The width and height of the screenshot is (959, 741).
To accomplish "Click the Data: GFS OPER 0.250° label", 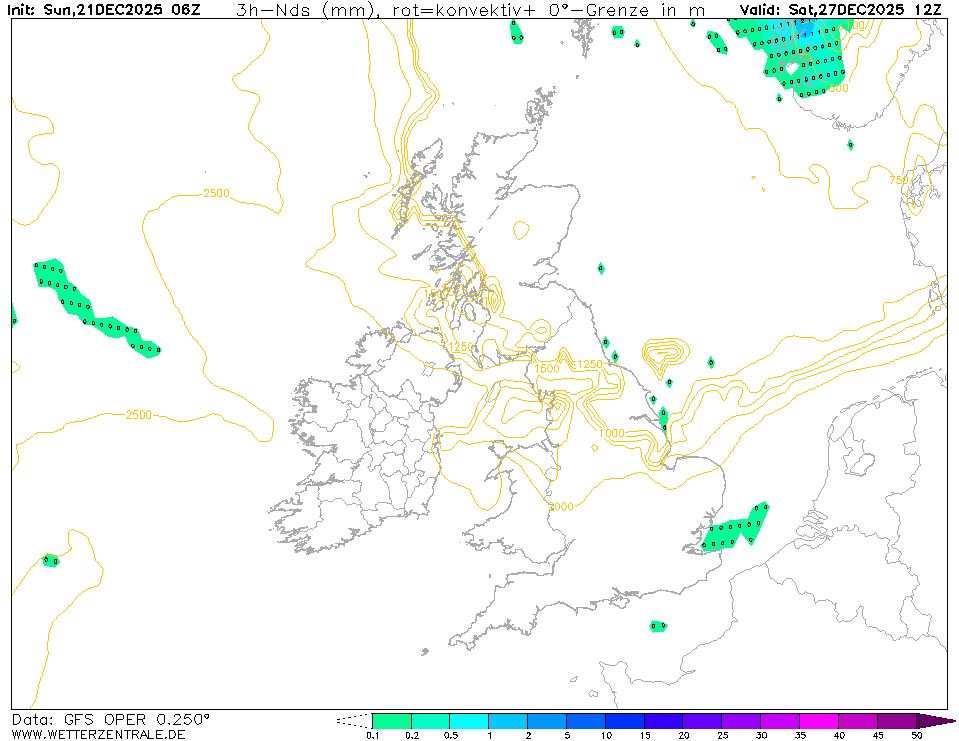I will [x=111, y=719].
